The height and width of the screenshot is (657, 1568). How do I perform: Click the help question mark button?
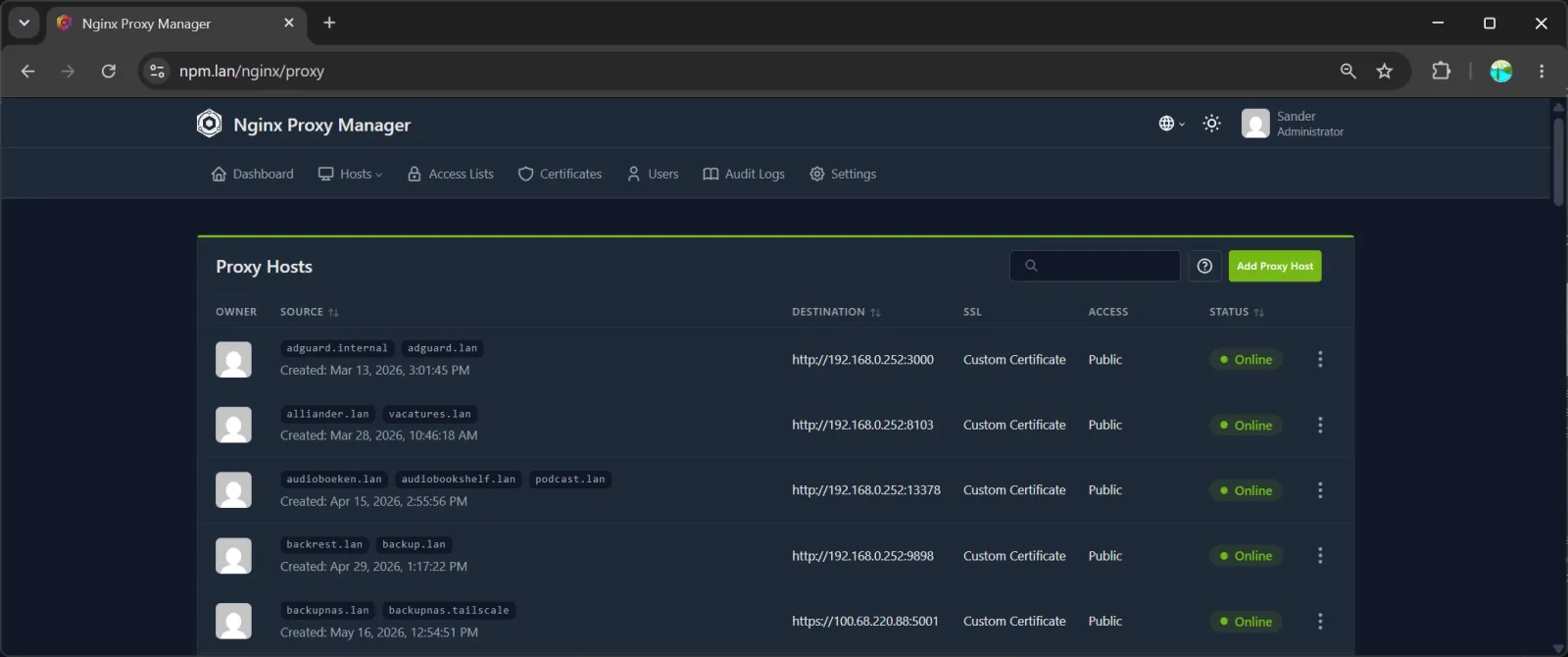pyautogui.click(x=1204, y=266)
